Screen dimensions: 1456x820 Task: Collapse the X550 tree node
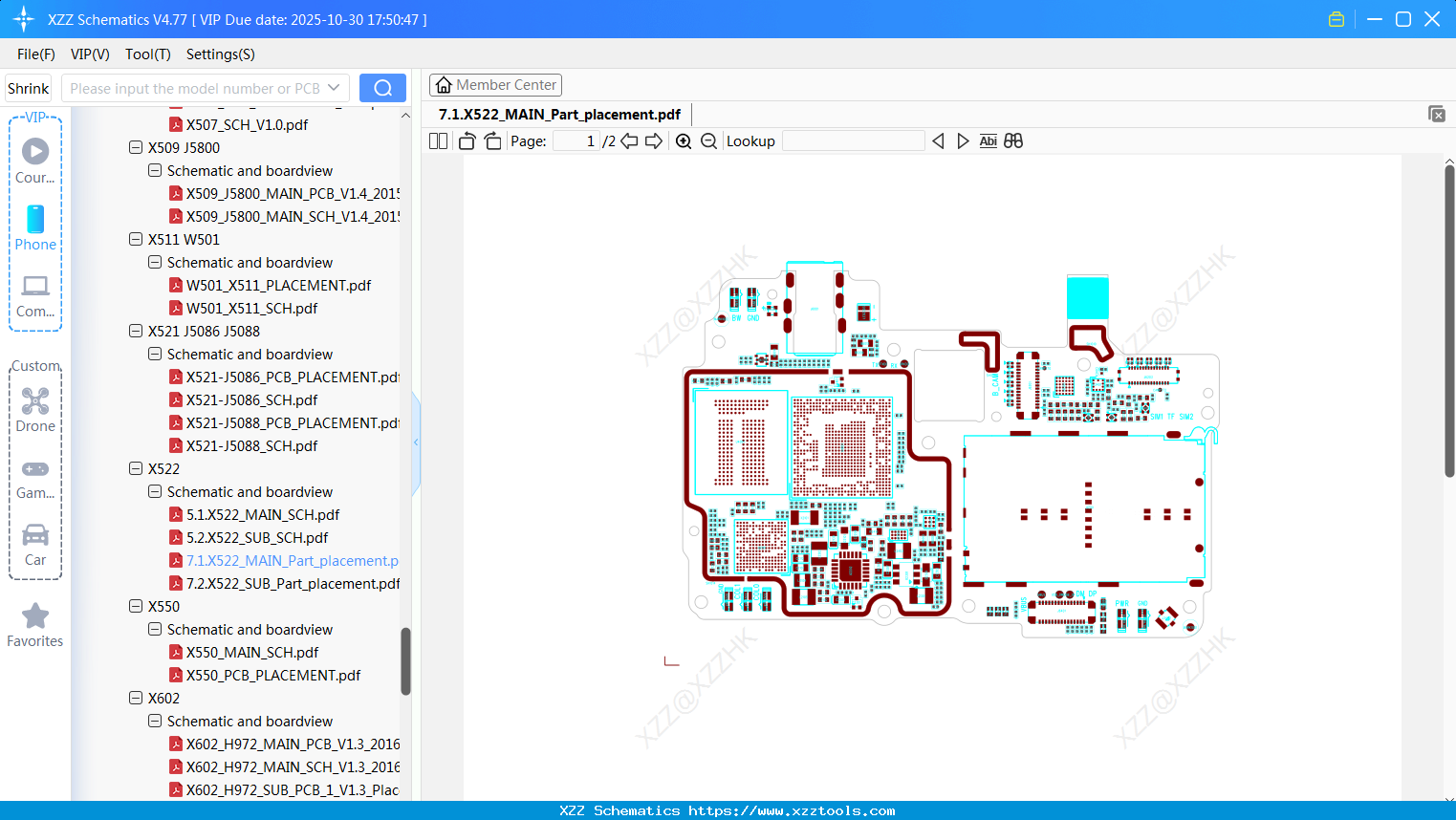pyautogui.click(x=135, y=606)
